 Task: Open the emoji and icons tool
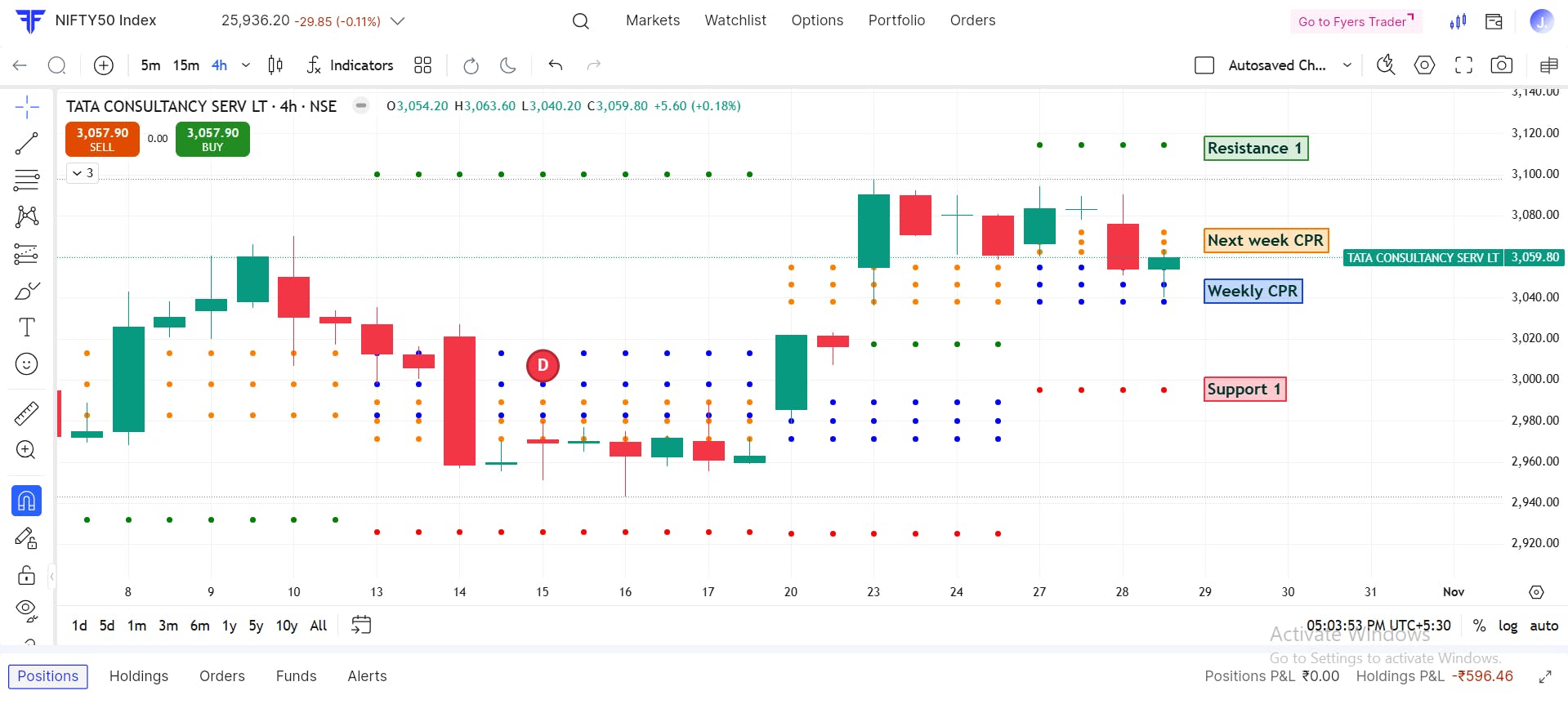[27, 364]
